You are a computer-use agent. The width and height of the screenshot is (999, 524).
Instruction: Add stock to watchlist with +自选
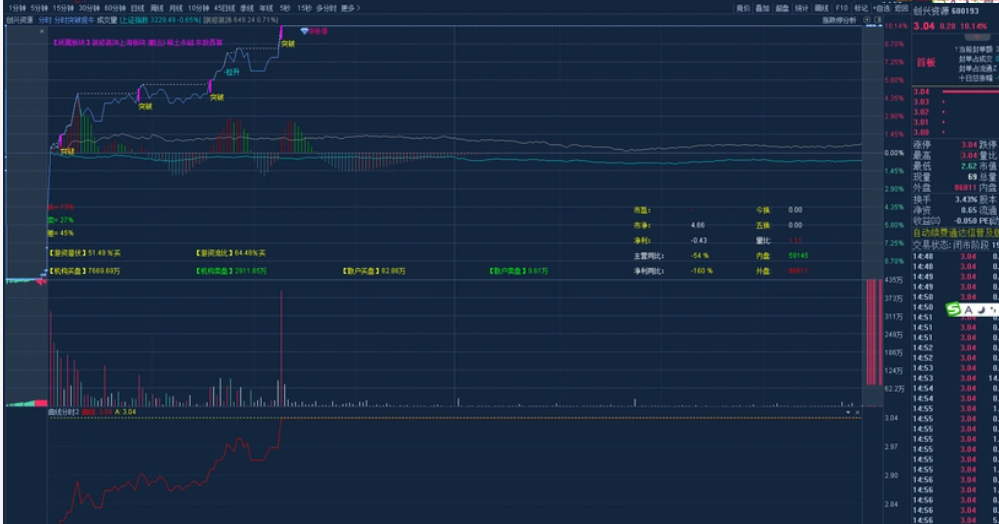pos(882,7)
